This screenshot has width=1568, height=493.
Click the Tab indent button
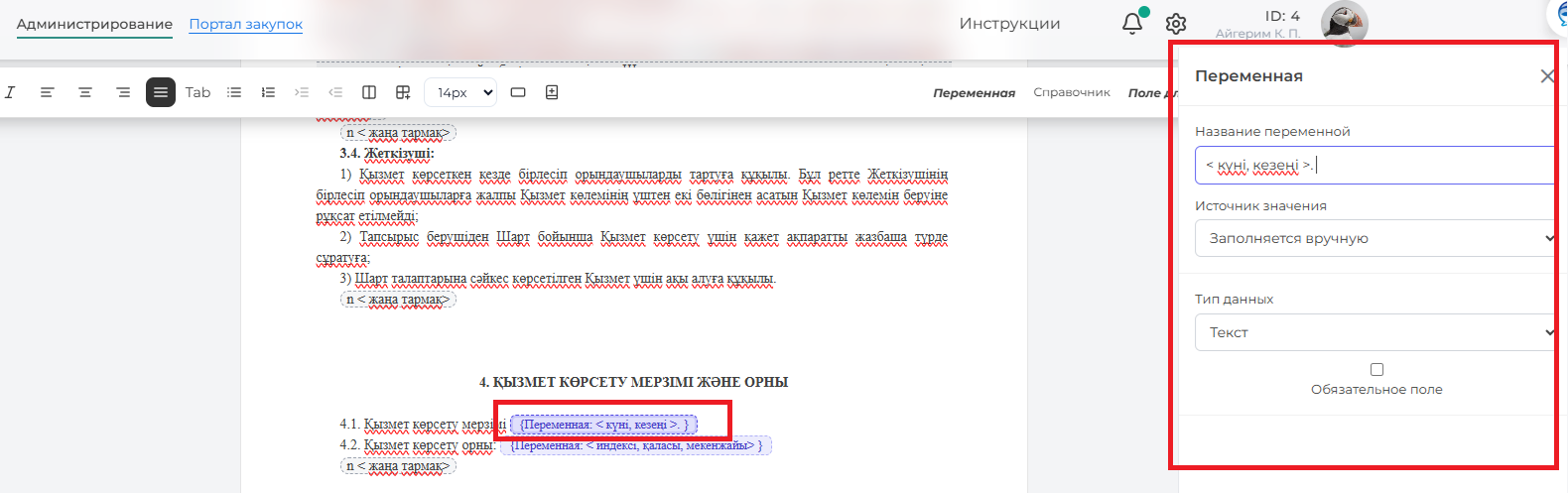[197, 92]
